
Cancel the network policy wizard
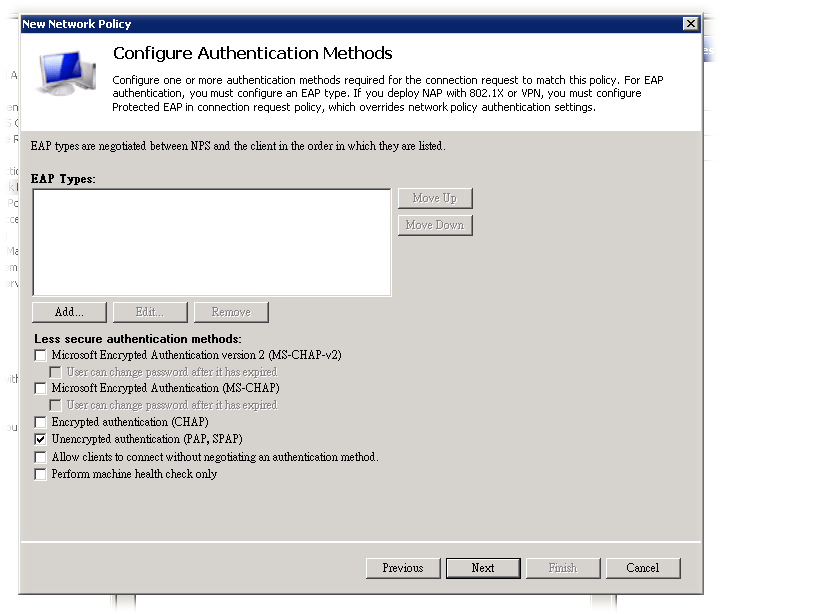[x=643, y=568]
